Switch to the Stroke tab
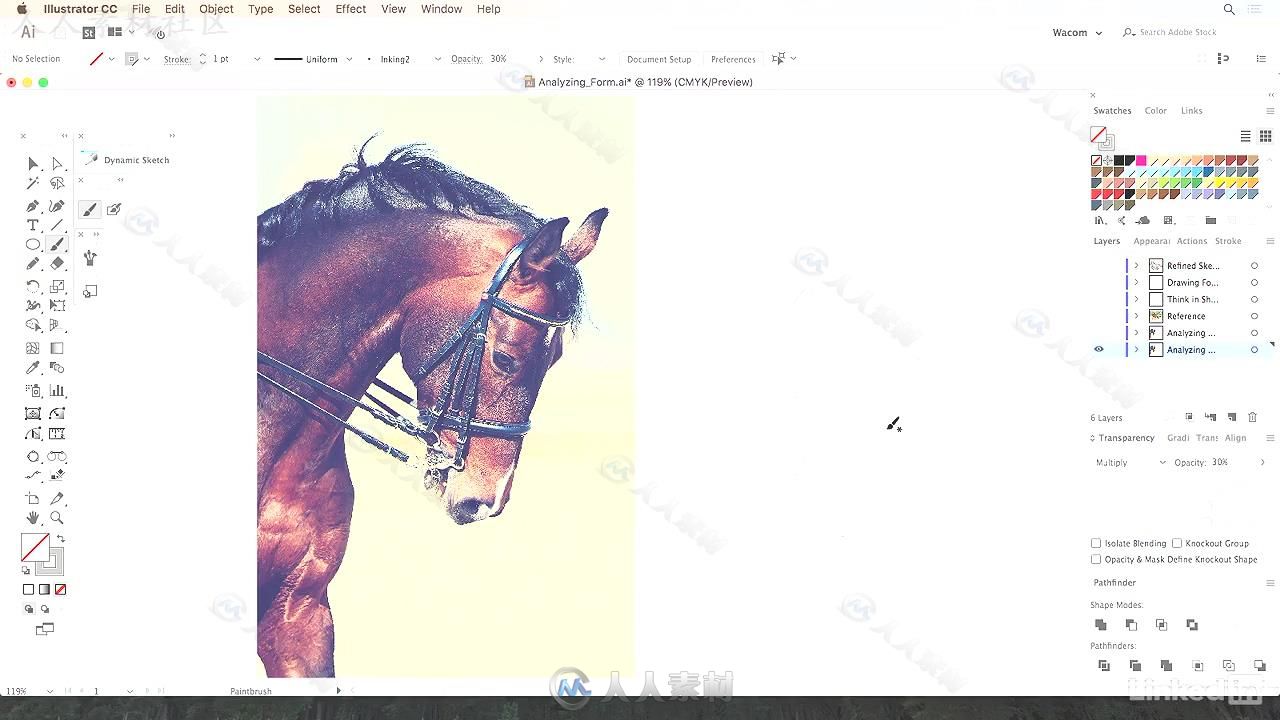This screenshot has width=1280, height=720. [x=1228, y=241]
